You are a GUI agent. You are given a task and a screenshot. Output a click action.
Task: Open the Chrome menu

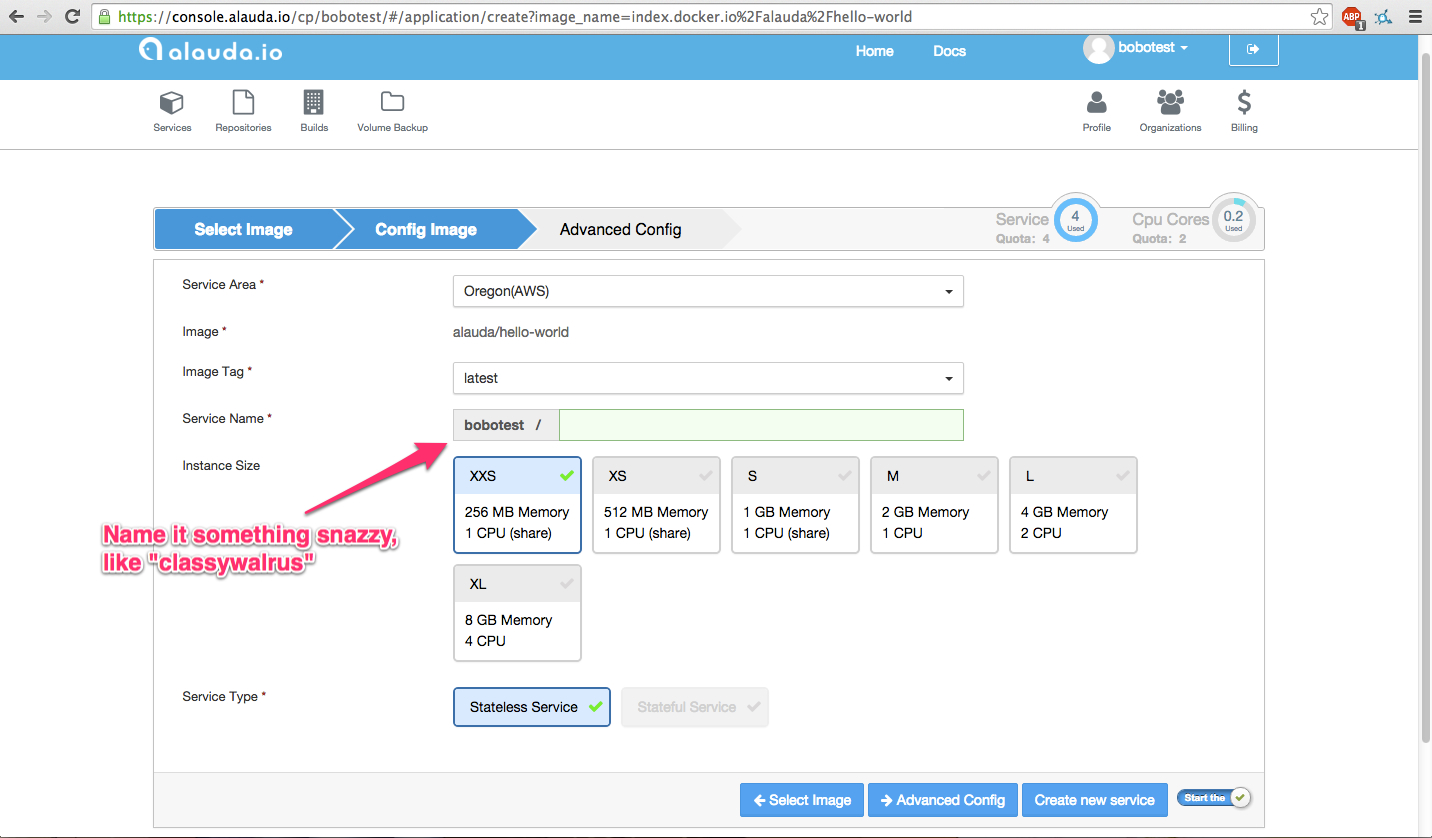(x=1414, y=17)
